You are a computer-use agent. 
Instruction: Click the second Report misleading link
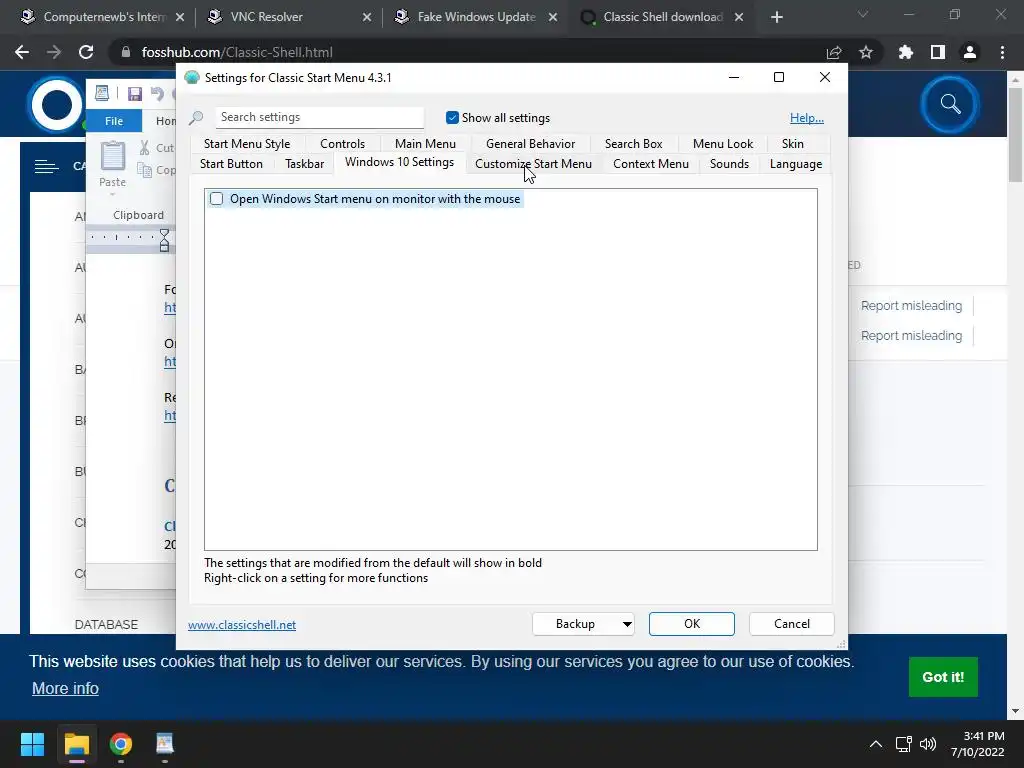pos(911,336)
